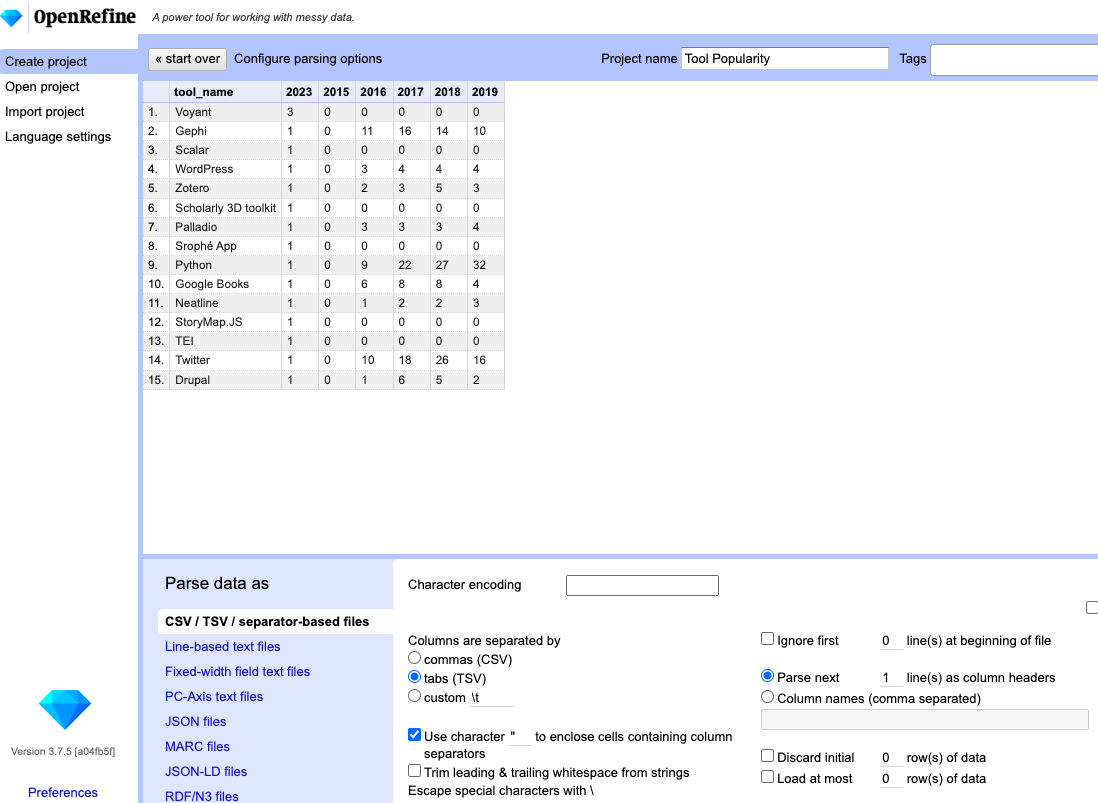This screenshot has width=1098, height=803.
Task: Click the Tags input field
Action: pyautogui.click(x=1014, y=60)
